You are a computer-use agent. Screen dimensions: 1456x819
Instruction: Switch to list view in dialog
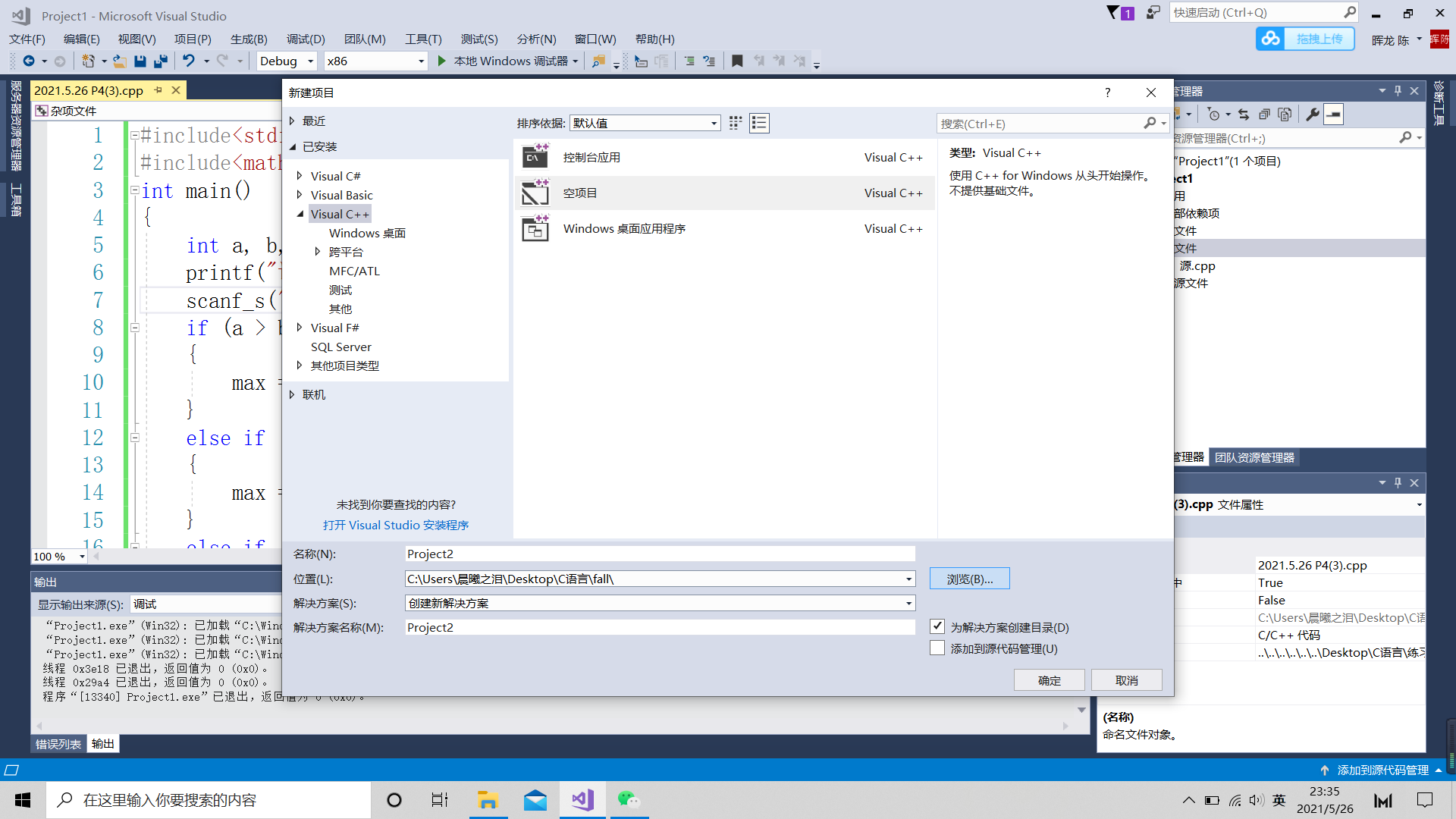(x=759, y=124)
